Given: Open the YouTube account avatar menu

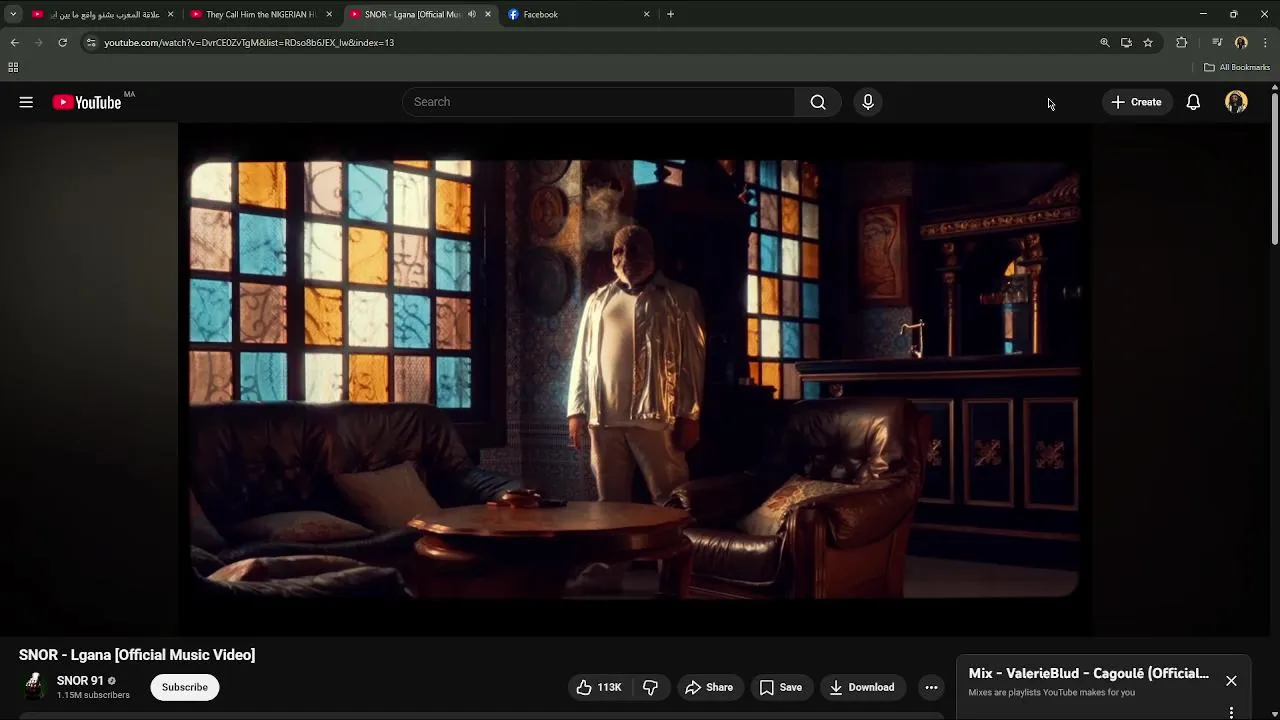Looking at the screenshot, I should 1236,102.
